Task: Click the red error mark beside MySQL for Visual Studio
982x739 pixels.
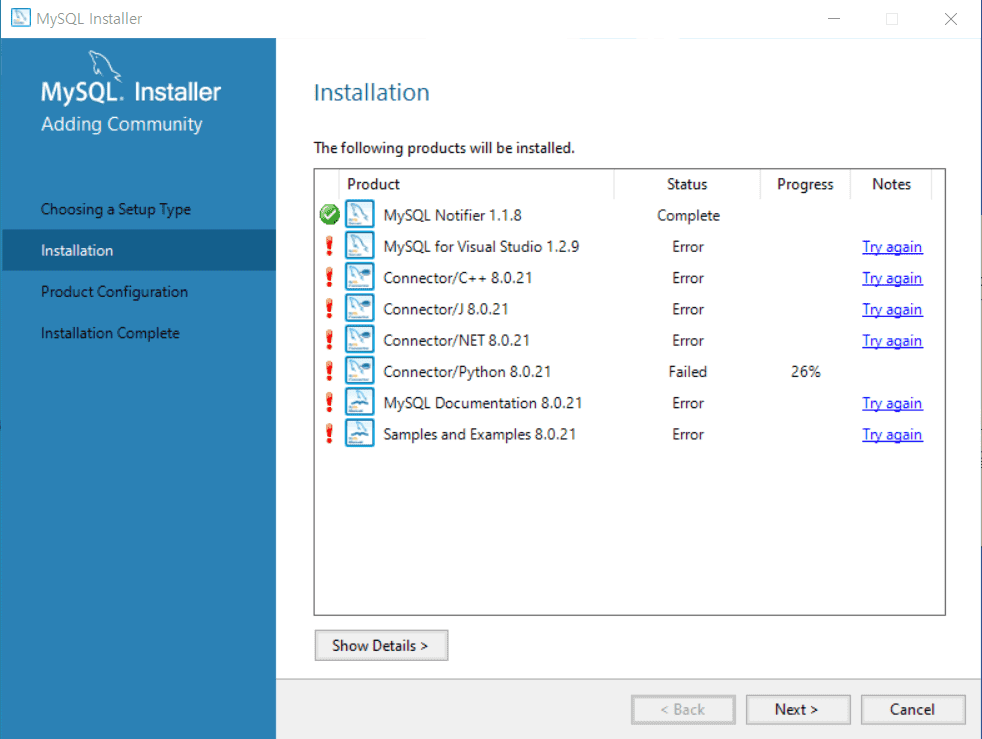Action: pyautogui.click(x=329, y=245)
